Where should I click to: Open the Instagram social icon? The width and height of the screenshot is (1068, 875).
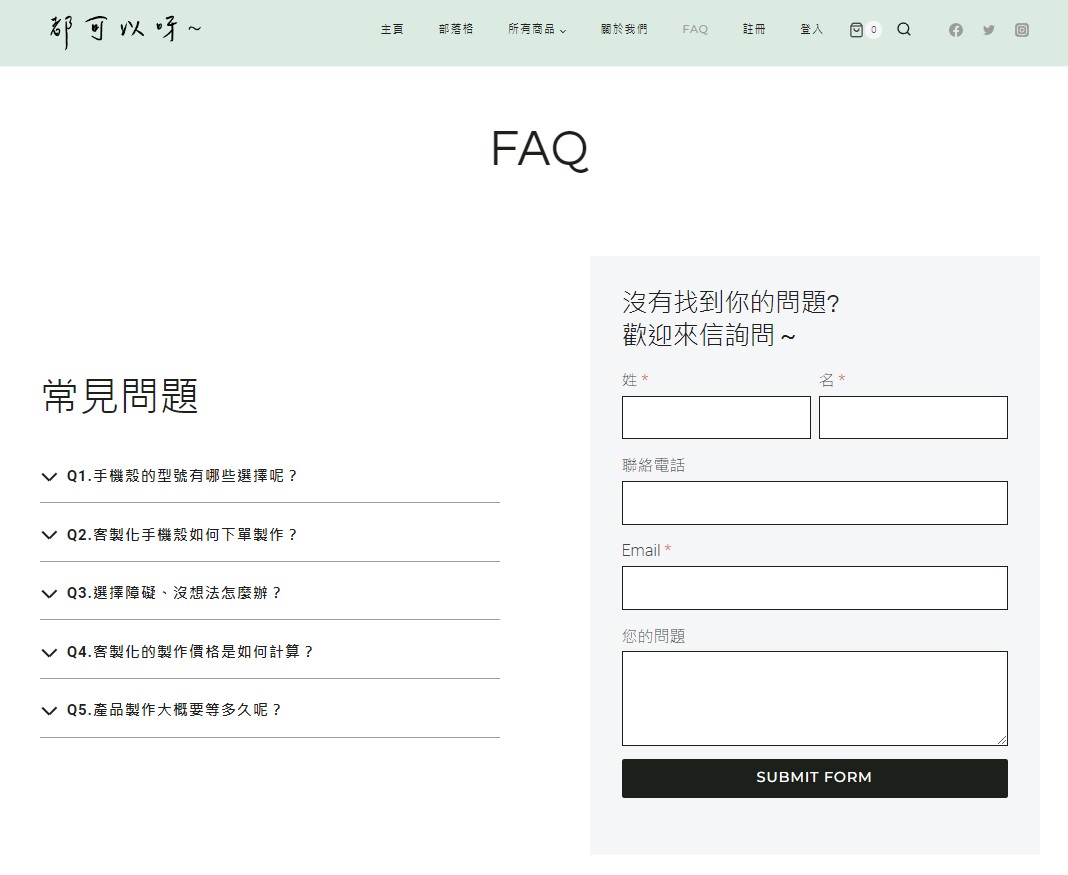click(x=1022, y=30)
